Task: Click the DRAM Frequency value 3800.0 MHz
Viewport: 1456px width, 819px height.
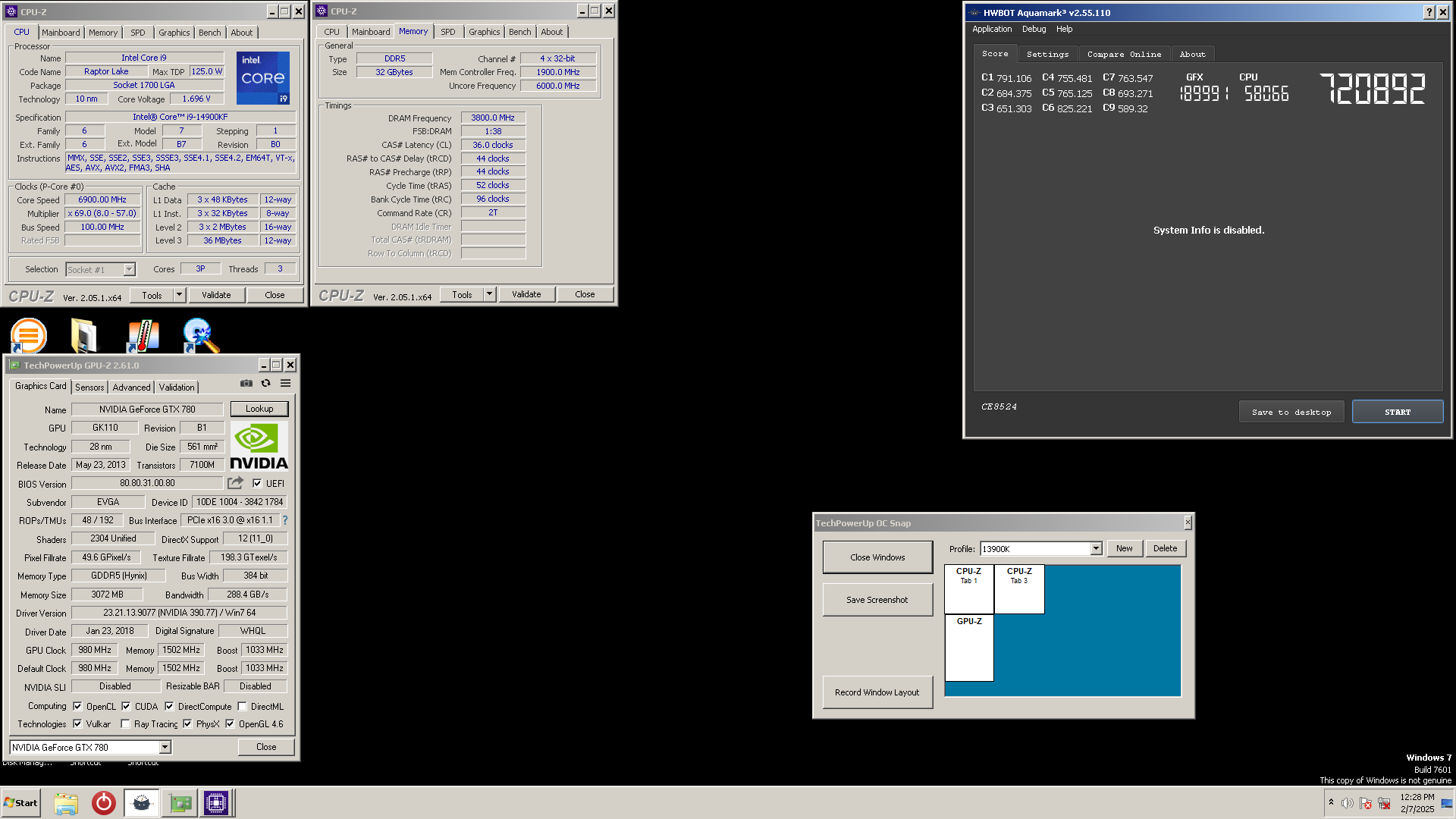Action: click(493, 118)
